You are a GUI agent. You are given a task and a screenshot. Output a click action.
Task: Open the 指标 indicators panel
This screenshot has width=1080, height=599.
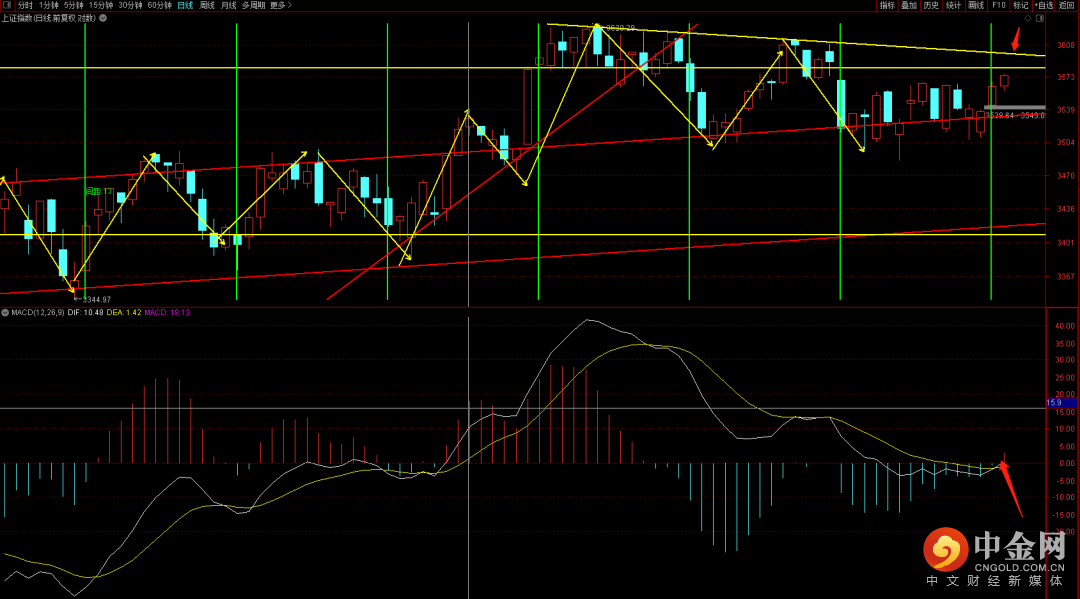pos(887,5)
